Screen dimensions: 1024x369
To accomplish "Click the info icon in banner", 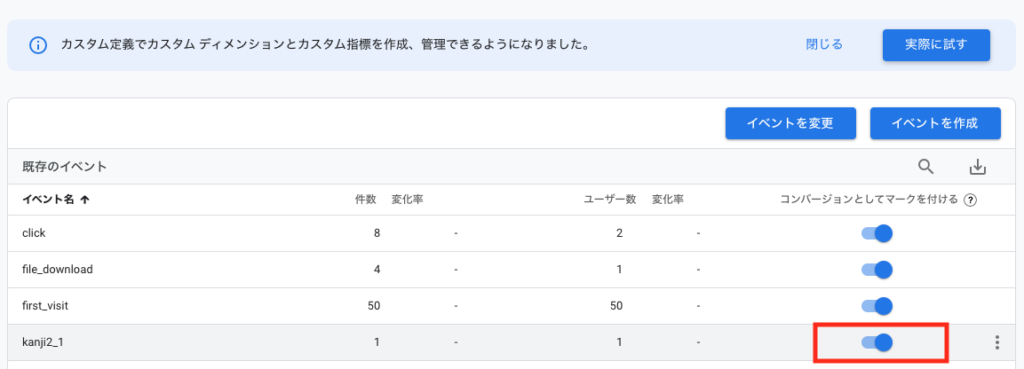I will pos(38,45).
